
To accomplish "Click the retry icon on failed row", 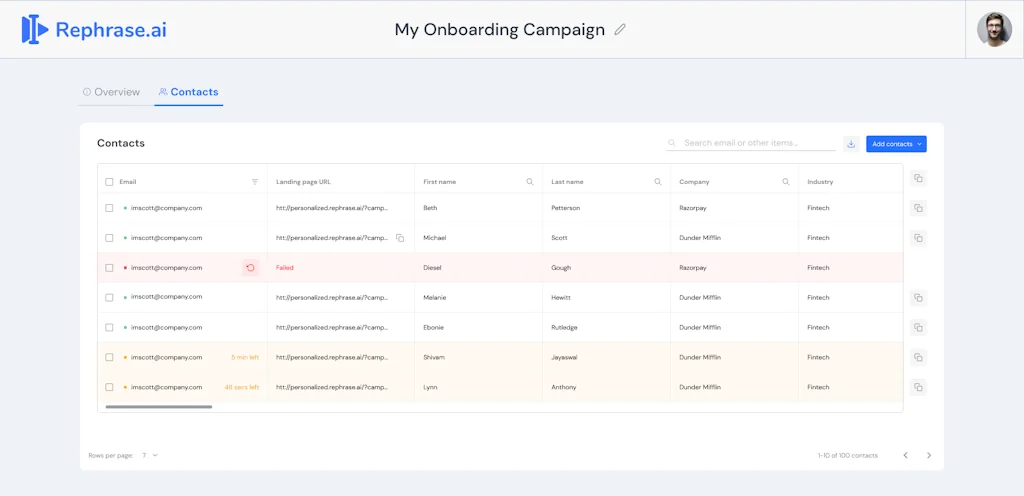I will tap(250, 268).
